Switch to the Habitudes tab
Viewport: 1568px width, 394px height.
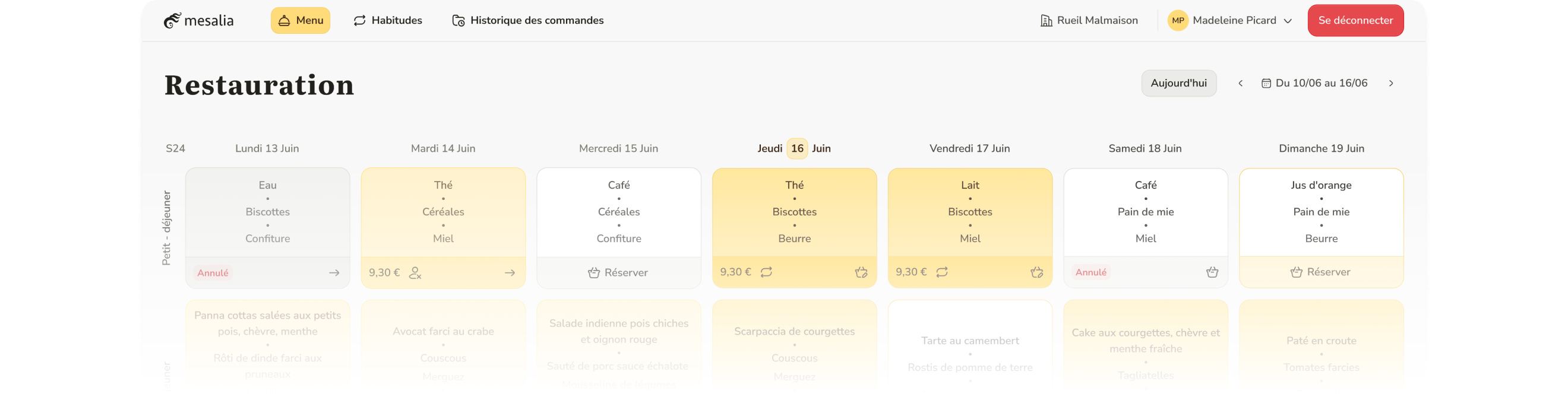(388, 21)
